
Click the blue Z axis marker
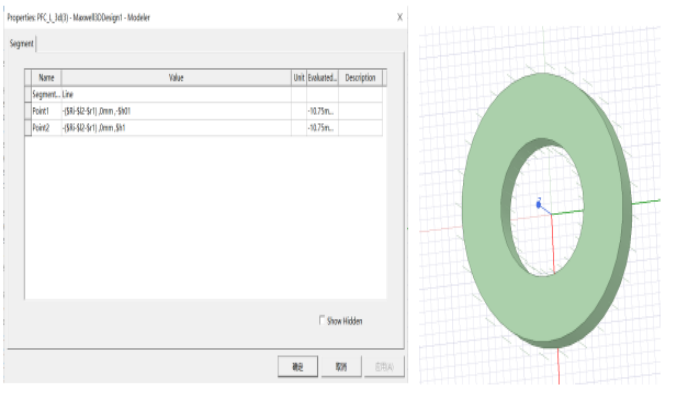coord(538,204)
